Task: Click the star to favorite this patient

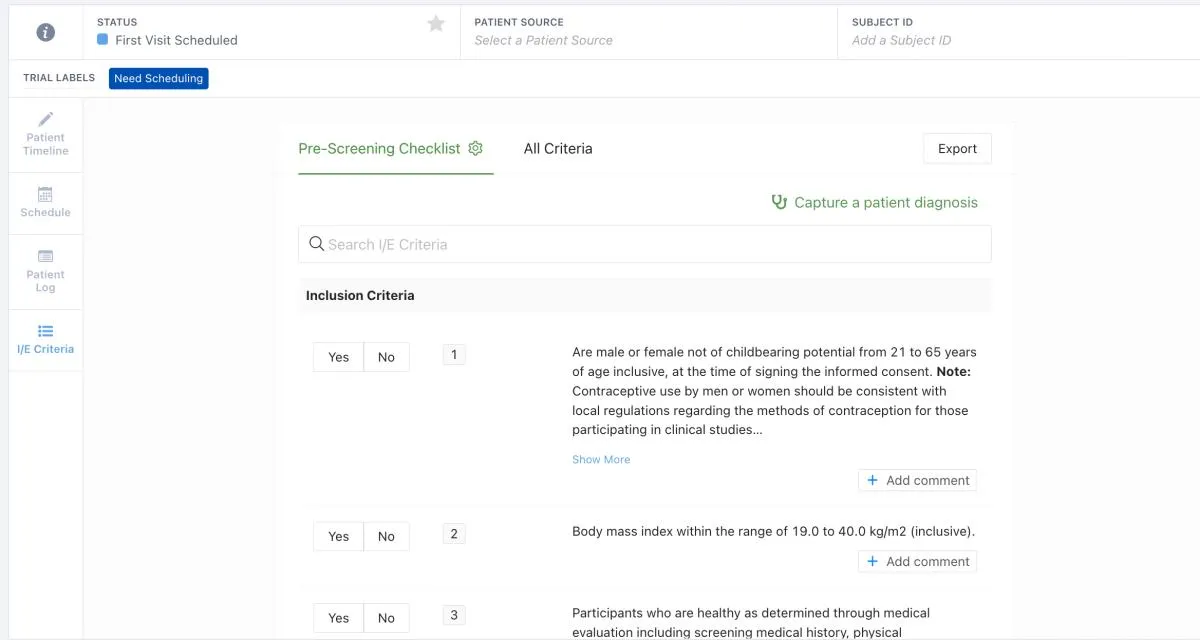Action: [435, 21]
